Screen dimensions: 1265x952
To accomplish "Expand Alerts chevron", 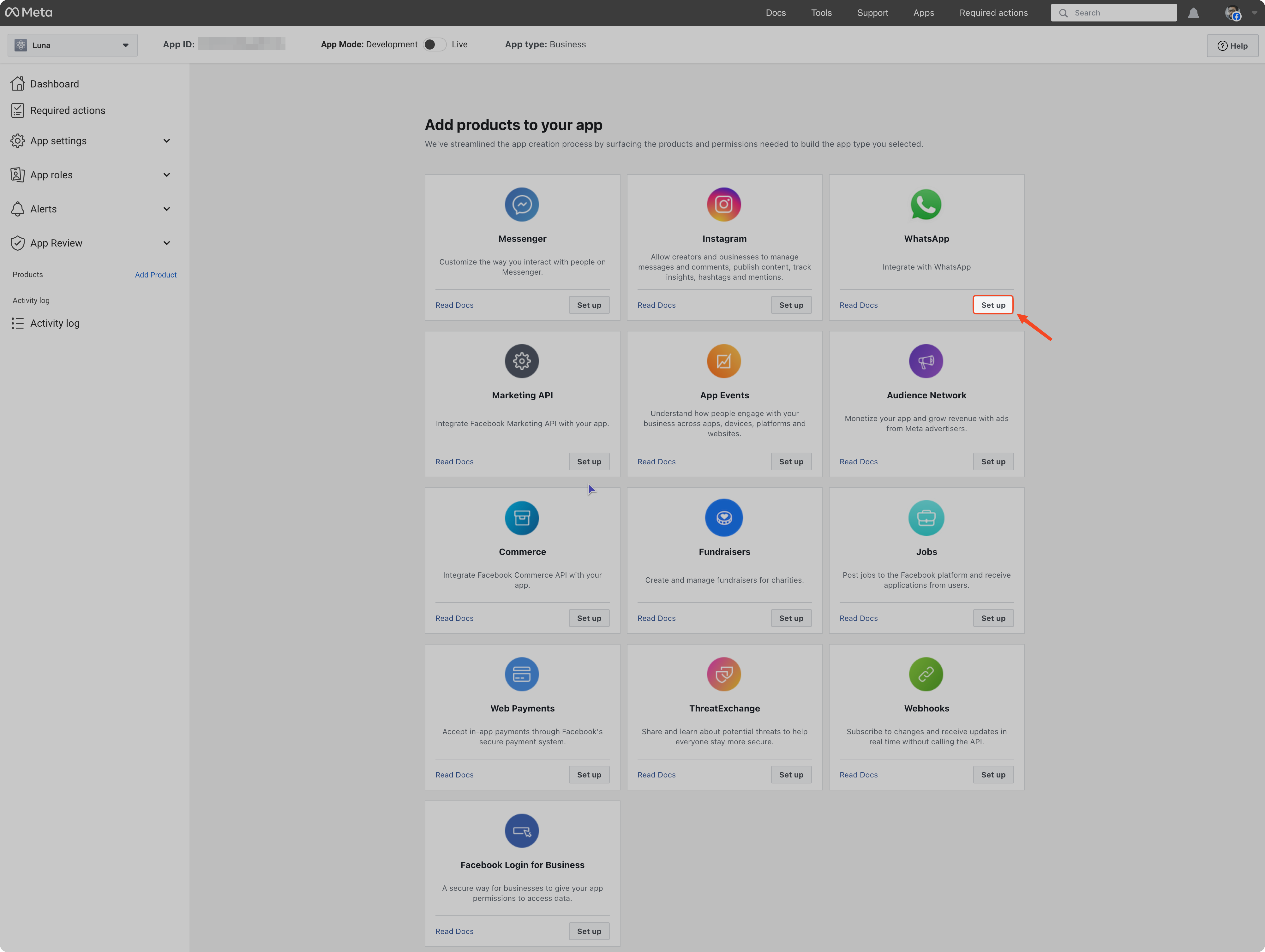I will pyautogui.click(x=166, y=209).
